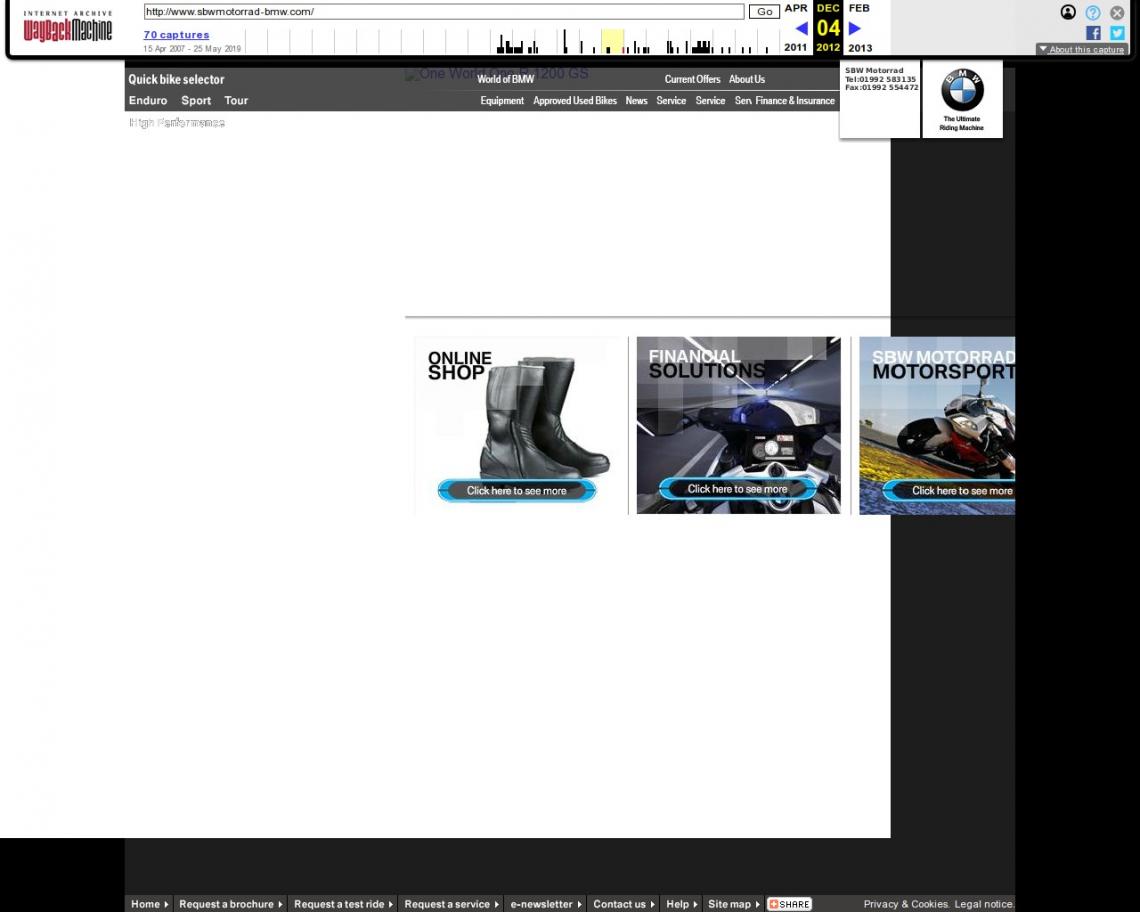
Task: Open the Wayback user account icon
Action: (x=1068, y=12)
